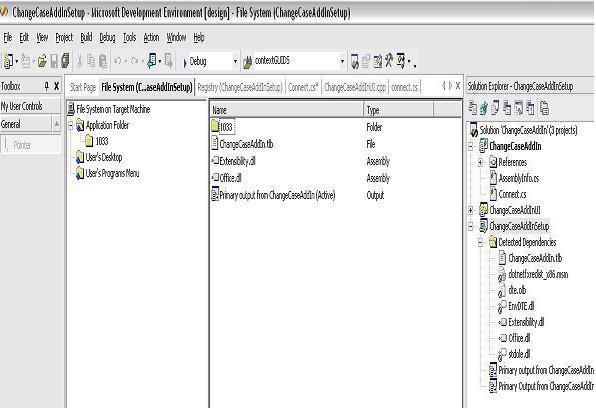
Task: Open Registry Editor icon in Solution Explorer toolbar
Action: click(x=484, y=108)
